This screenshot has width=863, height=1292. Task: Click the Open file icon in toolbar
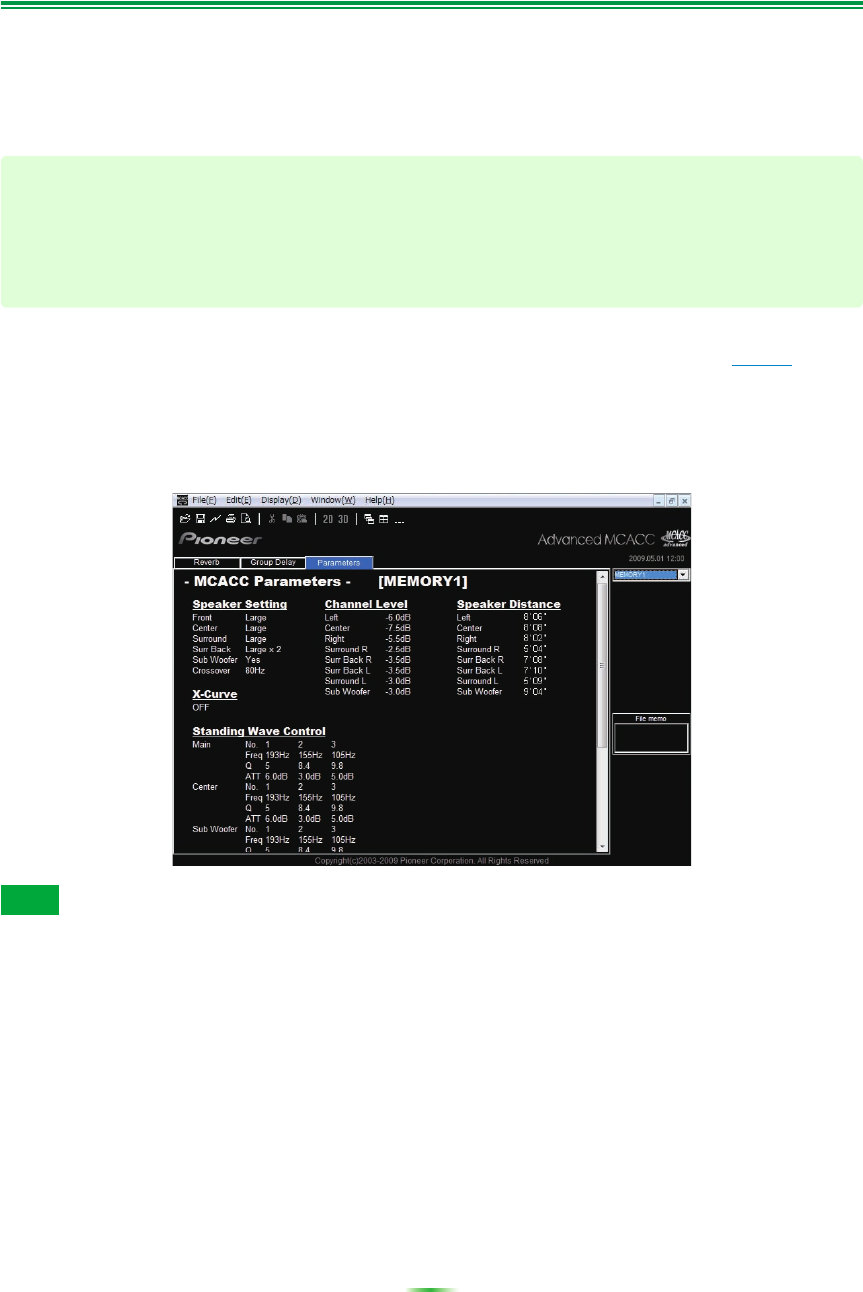184,519
